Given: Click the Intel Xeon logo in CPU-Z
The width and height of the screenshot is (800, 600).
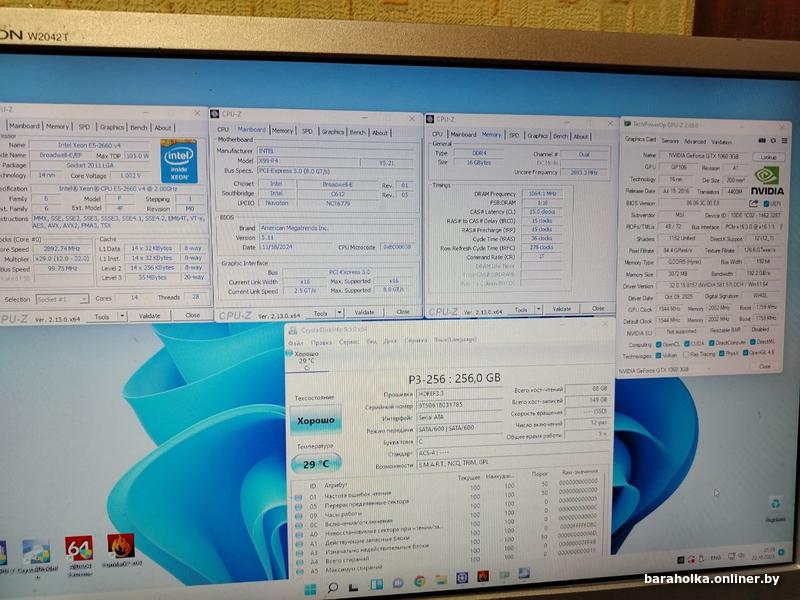Looking at the screenshot, I should [x=179, y=161].
